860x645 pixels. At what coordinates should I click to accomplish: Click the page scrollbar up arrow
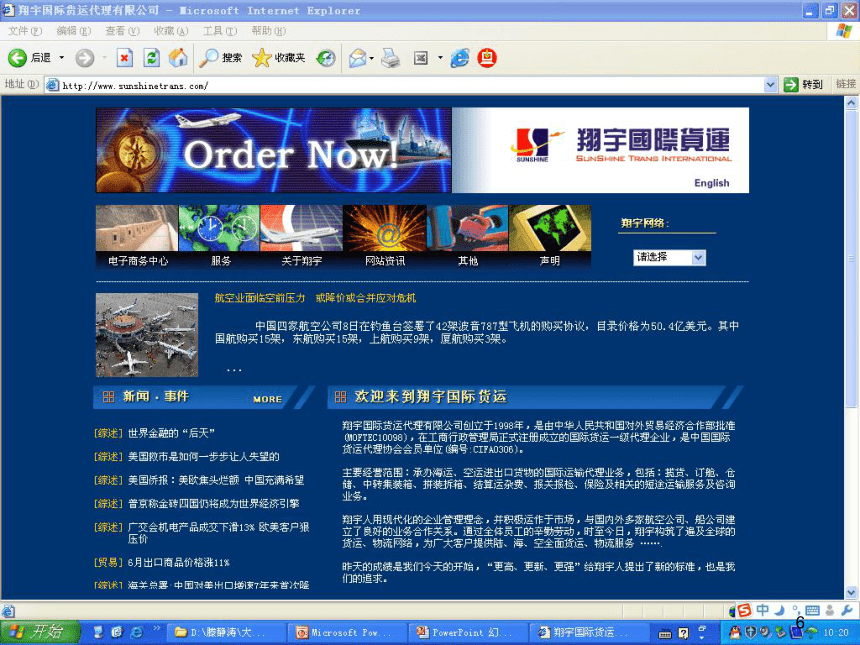point(851,103)
